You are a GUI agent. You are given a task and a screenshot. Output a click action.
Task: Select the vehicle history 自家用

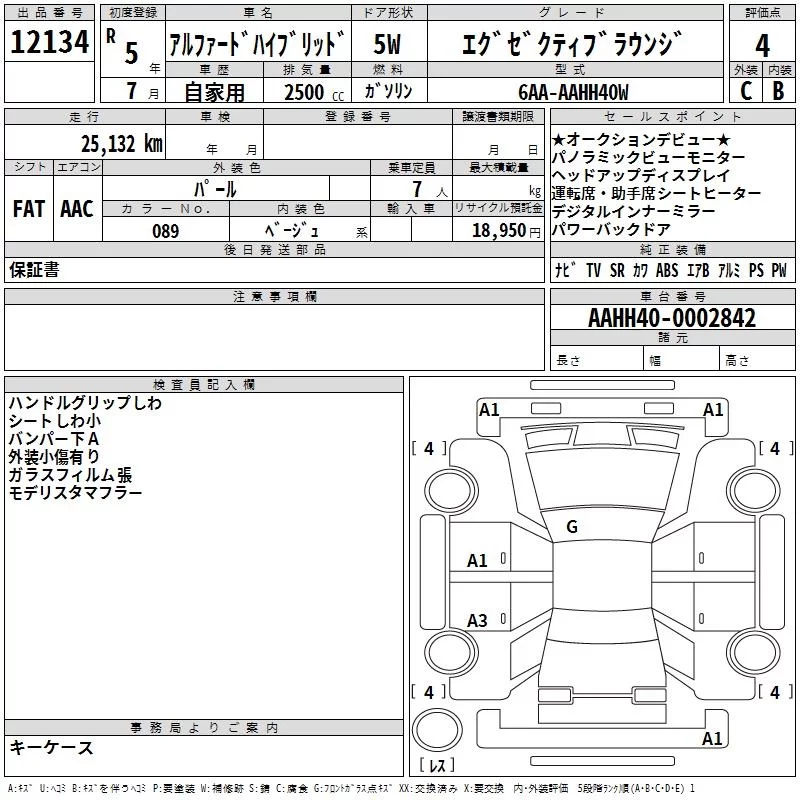point(214,92)
